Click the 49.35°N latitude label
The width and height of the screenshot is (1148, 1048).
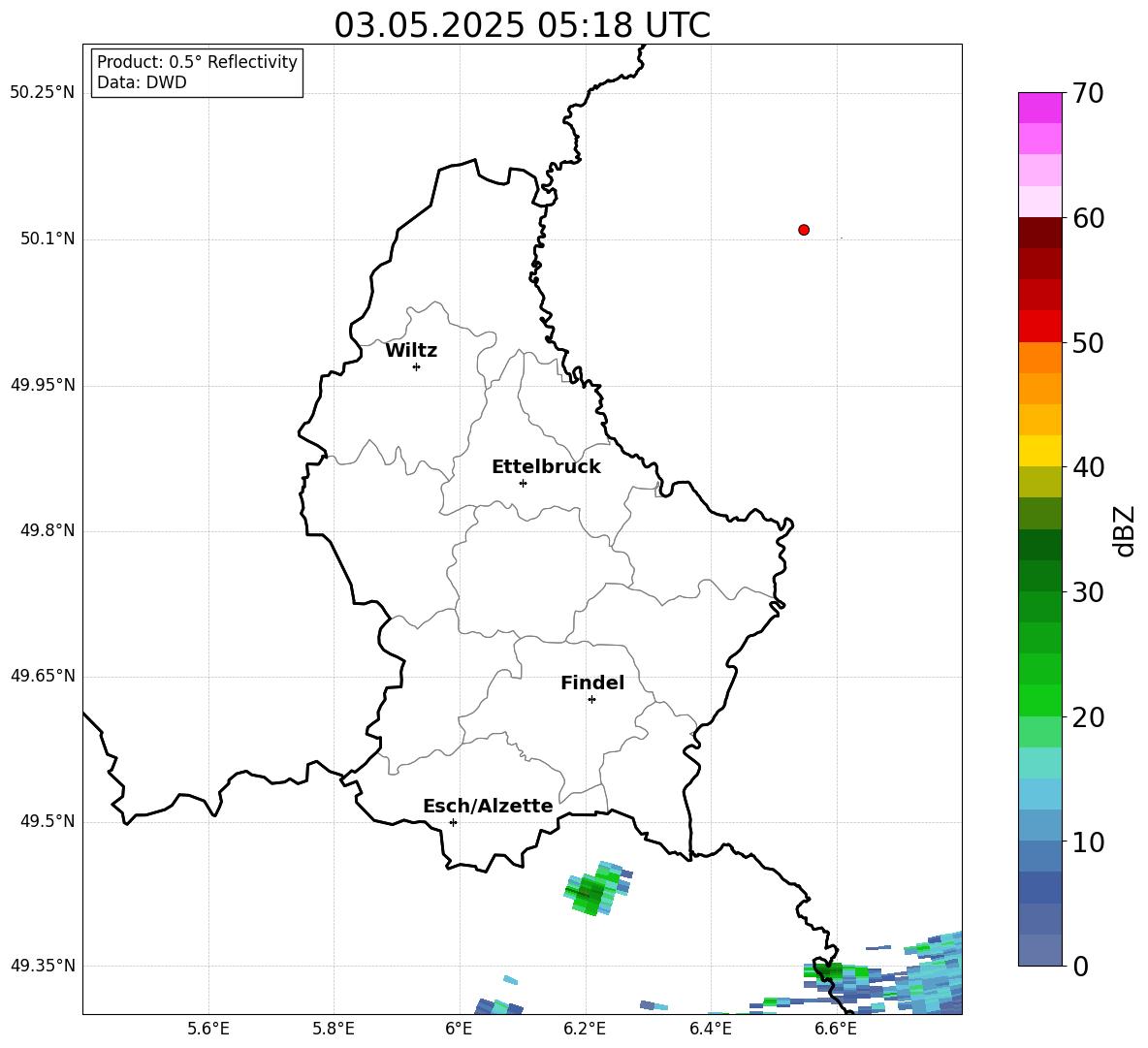43,966
